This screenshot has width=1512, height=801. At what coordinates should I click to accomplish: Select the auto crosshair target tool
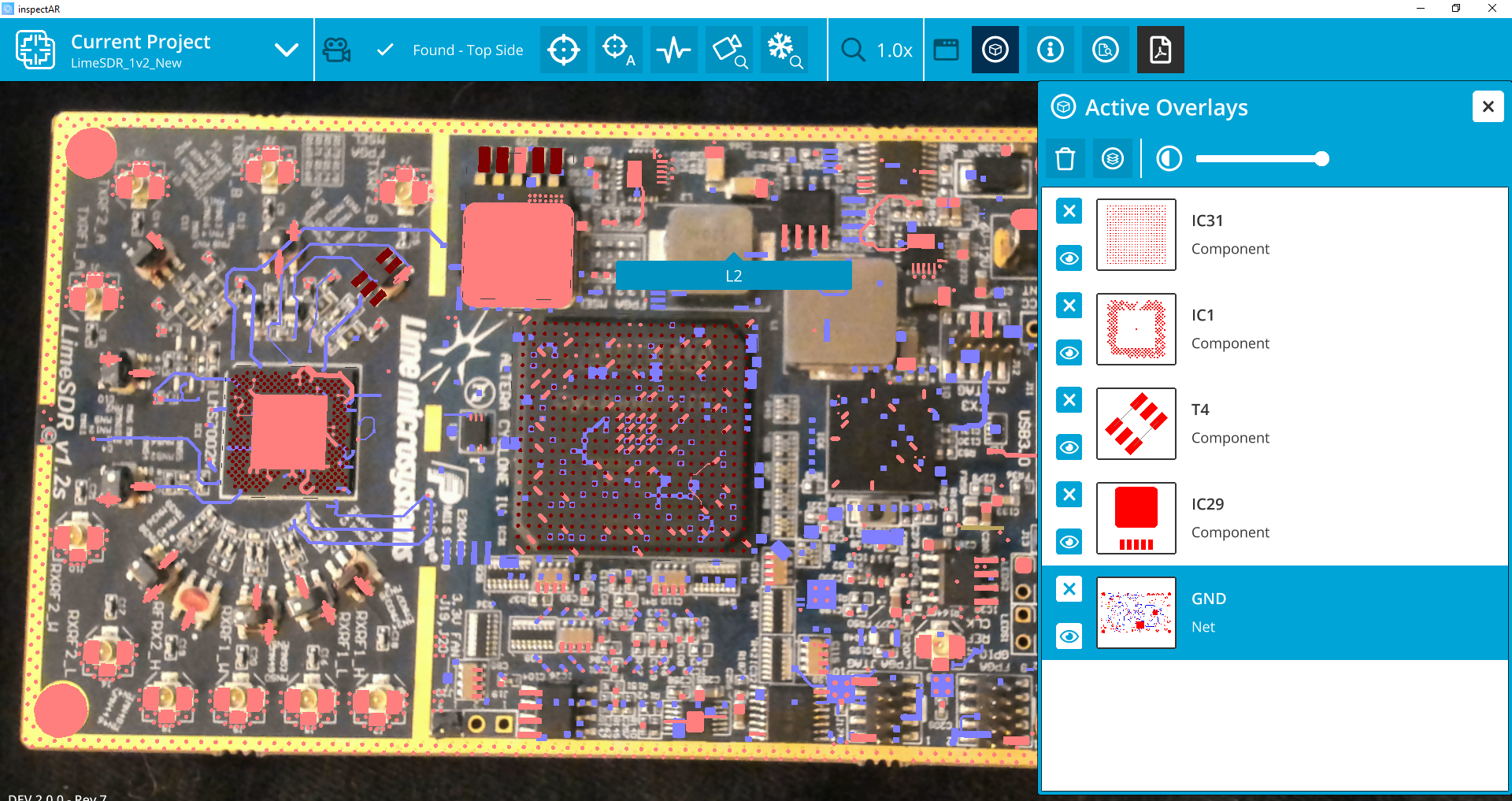pyautogui.click(x=619, y=50)
